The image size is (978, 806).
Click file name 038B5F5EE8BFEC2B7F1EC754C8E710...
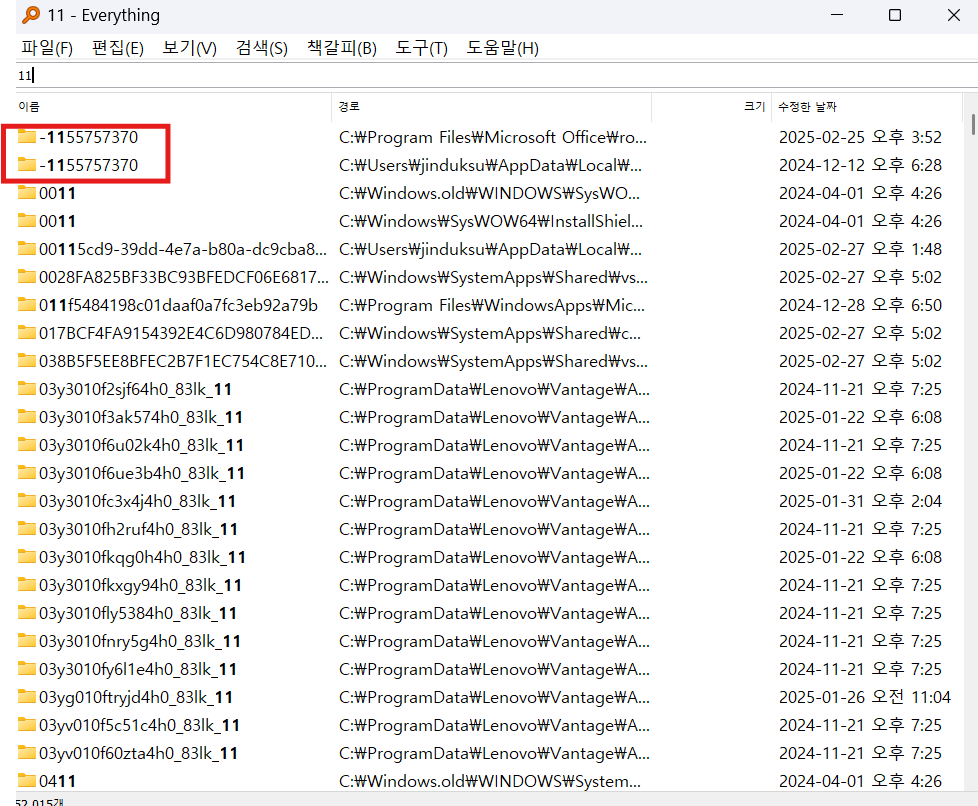(183, 361)
